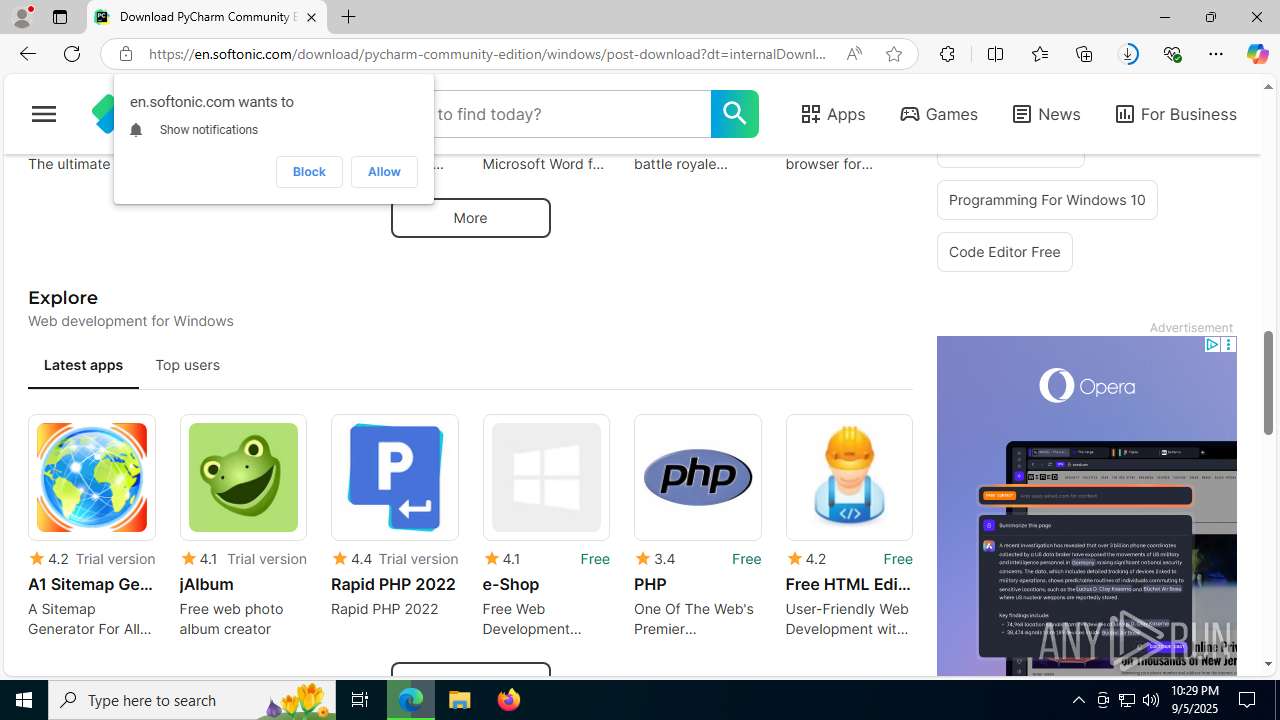Click the green search magnifier button
This screenshot has width=1280, height=720.
[735, 114]
